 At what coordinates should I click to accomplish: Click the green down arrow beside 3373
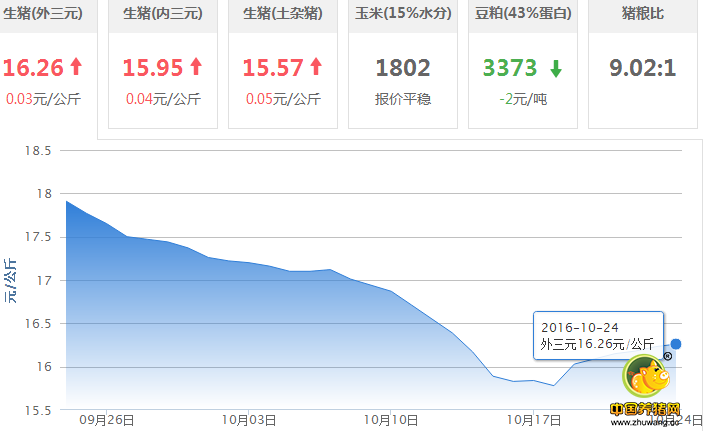(x=555, y=69)
